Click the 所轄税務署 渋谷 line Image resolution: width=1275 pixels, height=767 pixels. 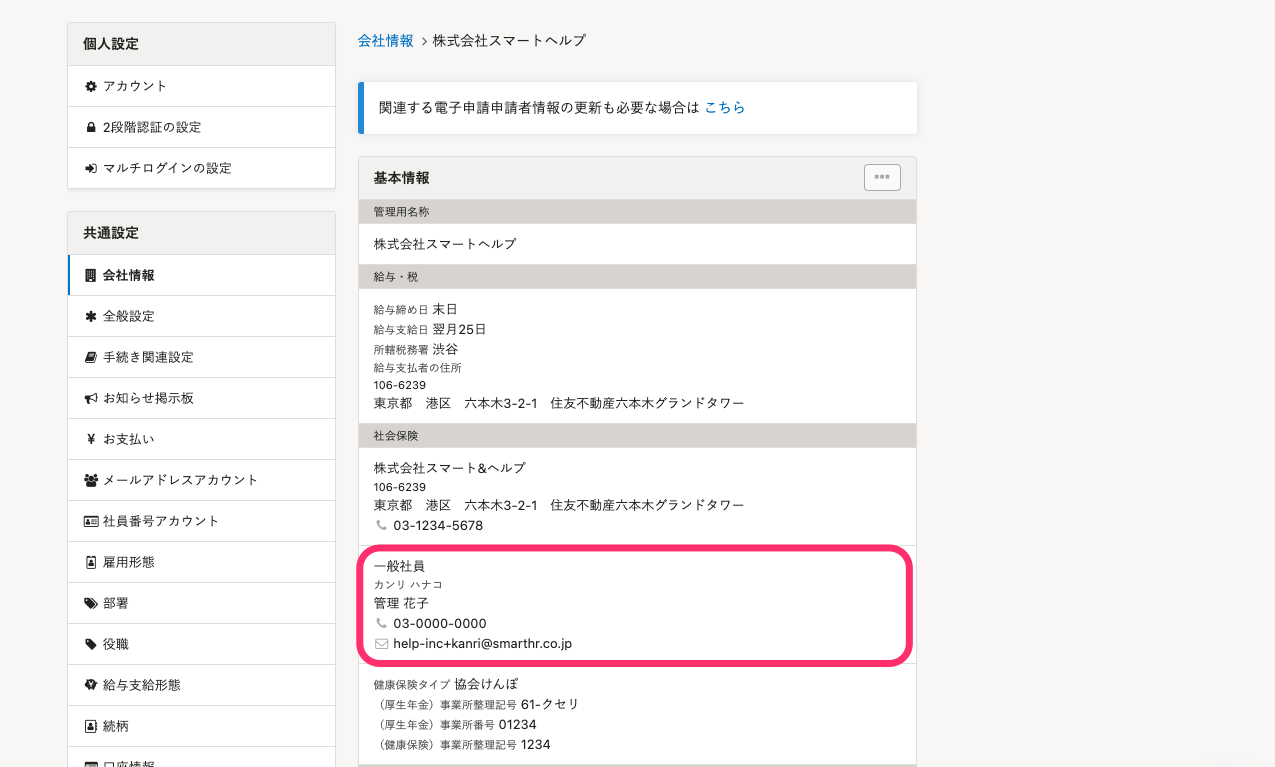pyautogui.click(x=416, y=349)
